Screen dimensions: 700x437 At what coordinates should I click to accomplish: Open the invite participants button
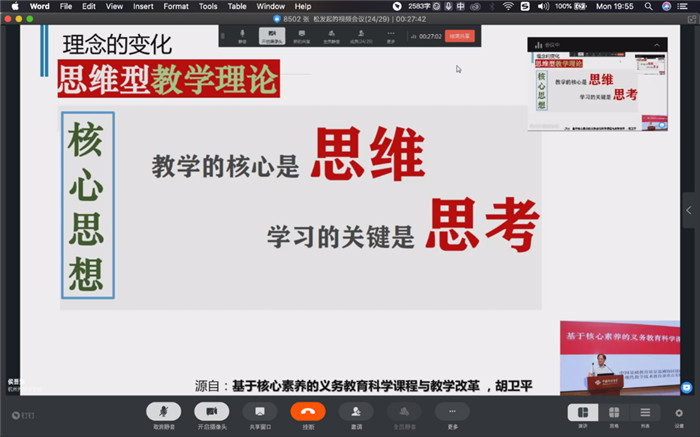coord(356,412)
